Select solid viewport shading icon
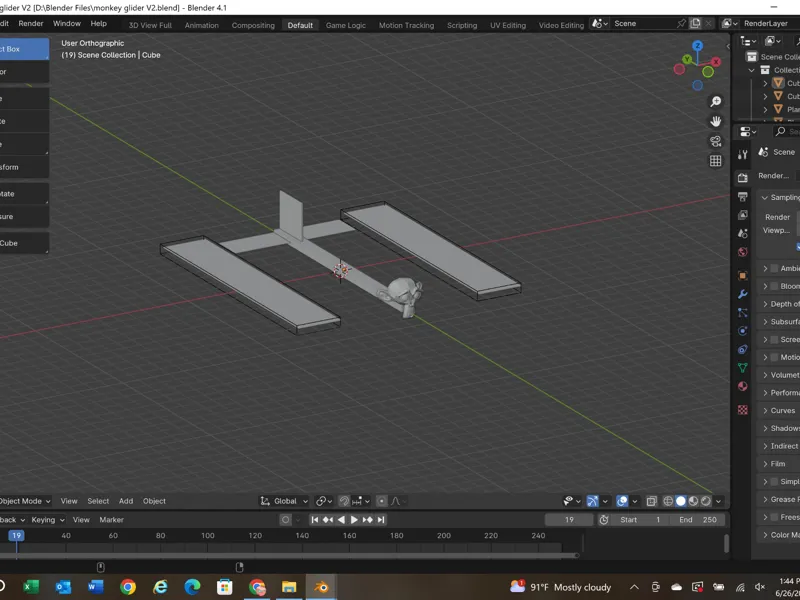 681,501
